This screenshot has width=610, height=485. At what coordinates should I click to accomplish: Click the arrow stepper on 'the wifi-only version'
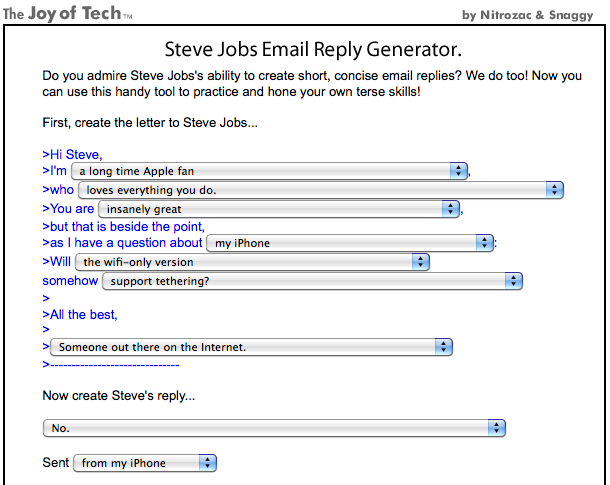point(420,262)
